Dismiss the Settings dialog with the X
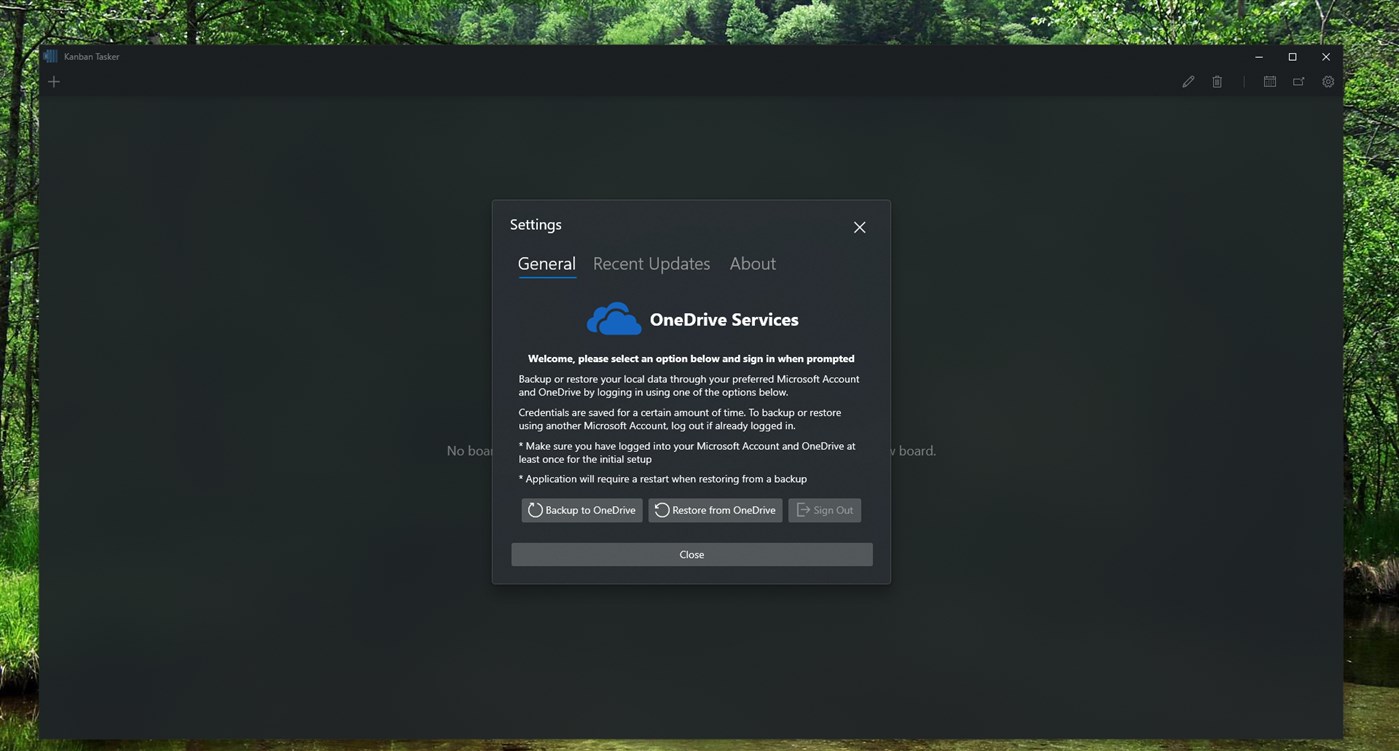The height and width of the screenshot is (751, 1399). coord(859,227)
